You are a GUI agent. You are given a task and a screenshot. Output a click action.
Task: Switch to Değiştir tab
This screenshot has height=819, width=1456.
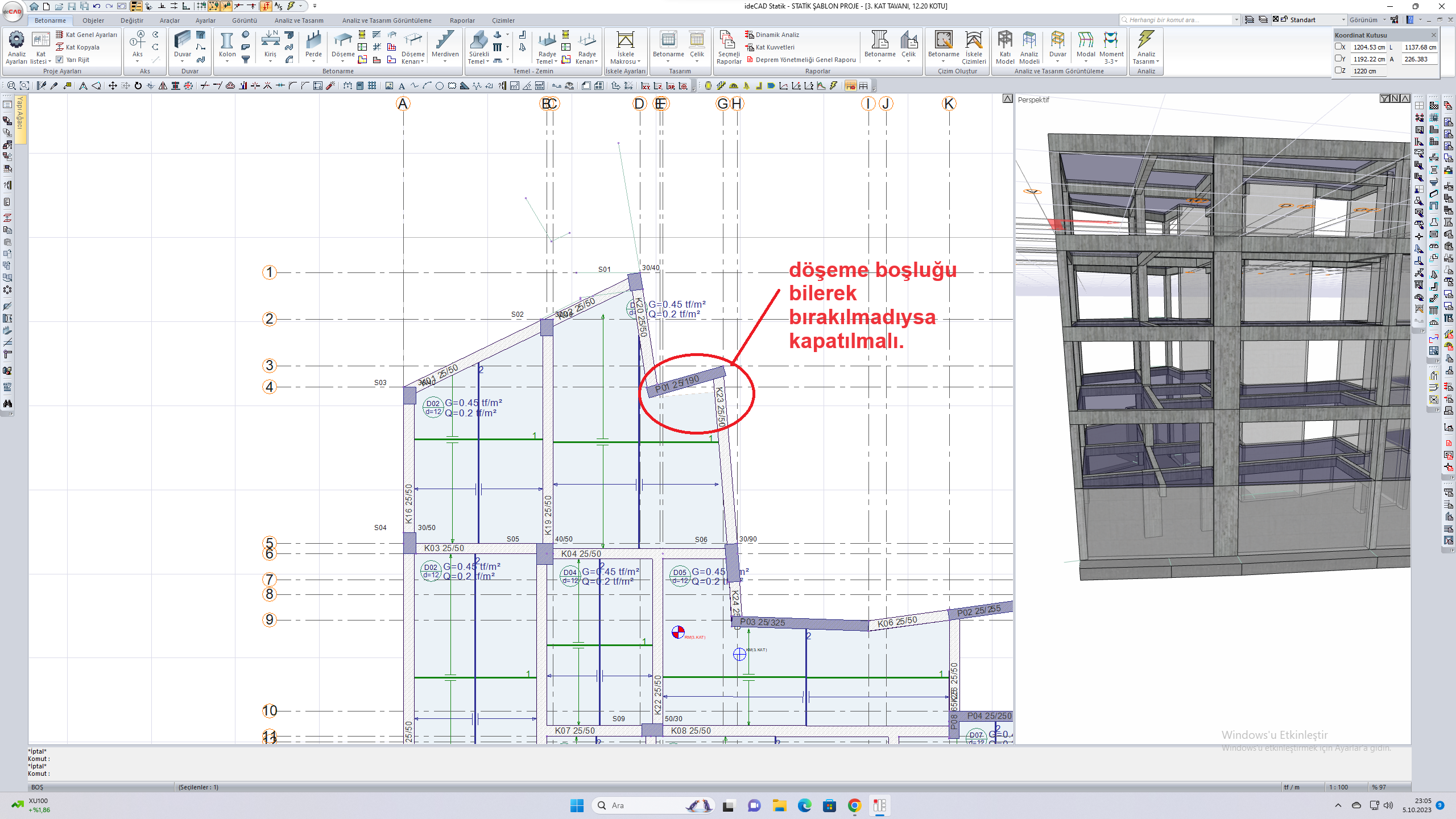[x=132, y=20]
